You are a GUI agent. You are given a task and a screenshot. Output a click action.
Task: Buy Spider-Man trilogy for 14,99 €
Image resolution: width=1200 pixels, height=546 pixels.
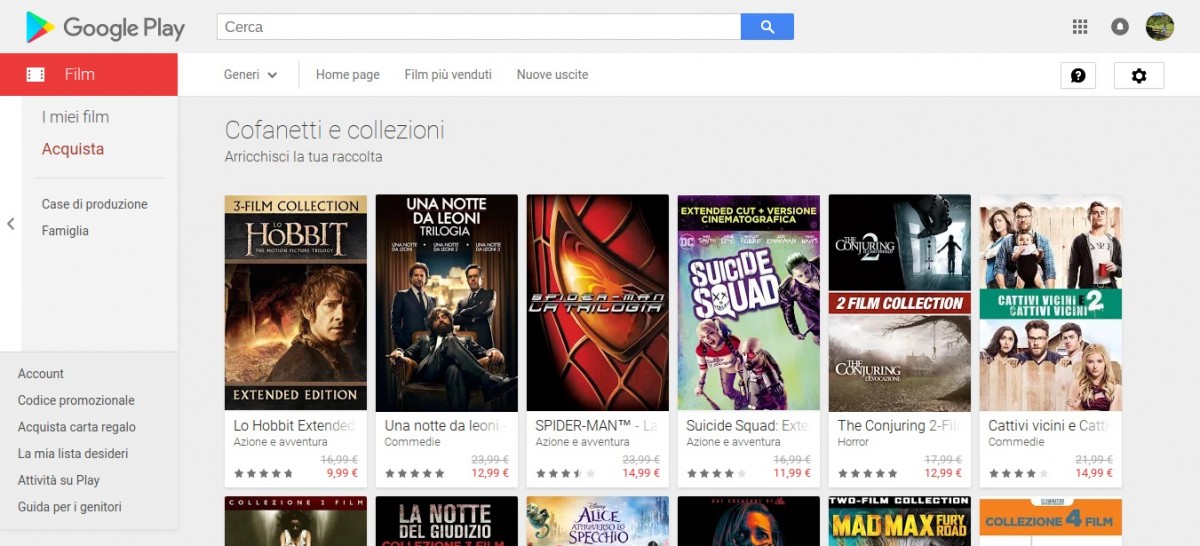pos(641,473)
